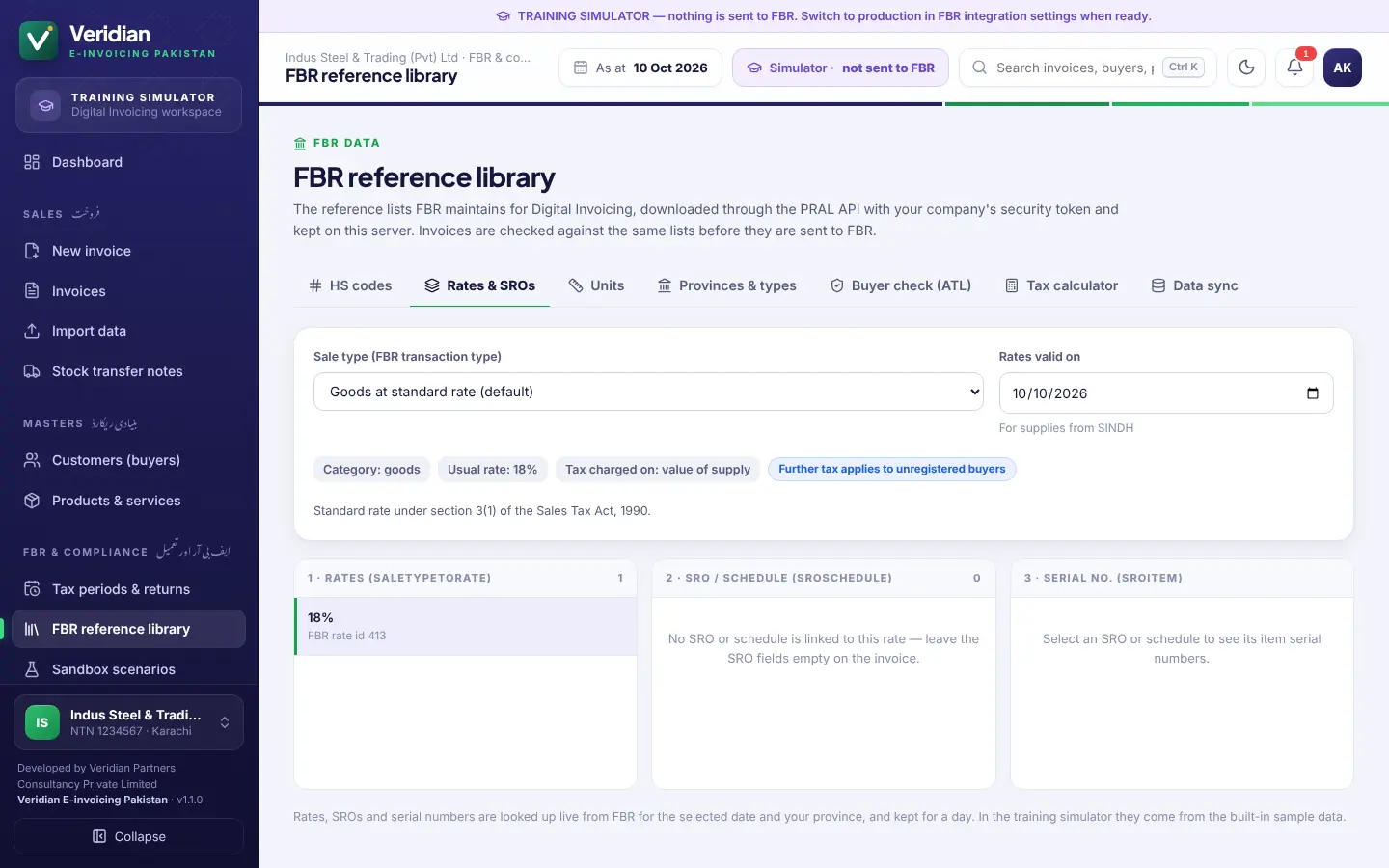Screen dimensions: 1389x868
Task: Go to Invoices list
Action: tap(129, 291)
